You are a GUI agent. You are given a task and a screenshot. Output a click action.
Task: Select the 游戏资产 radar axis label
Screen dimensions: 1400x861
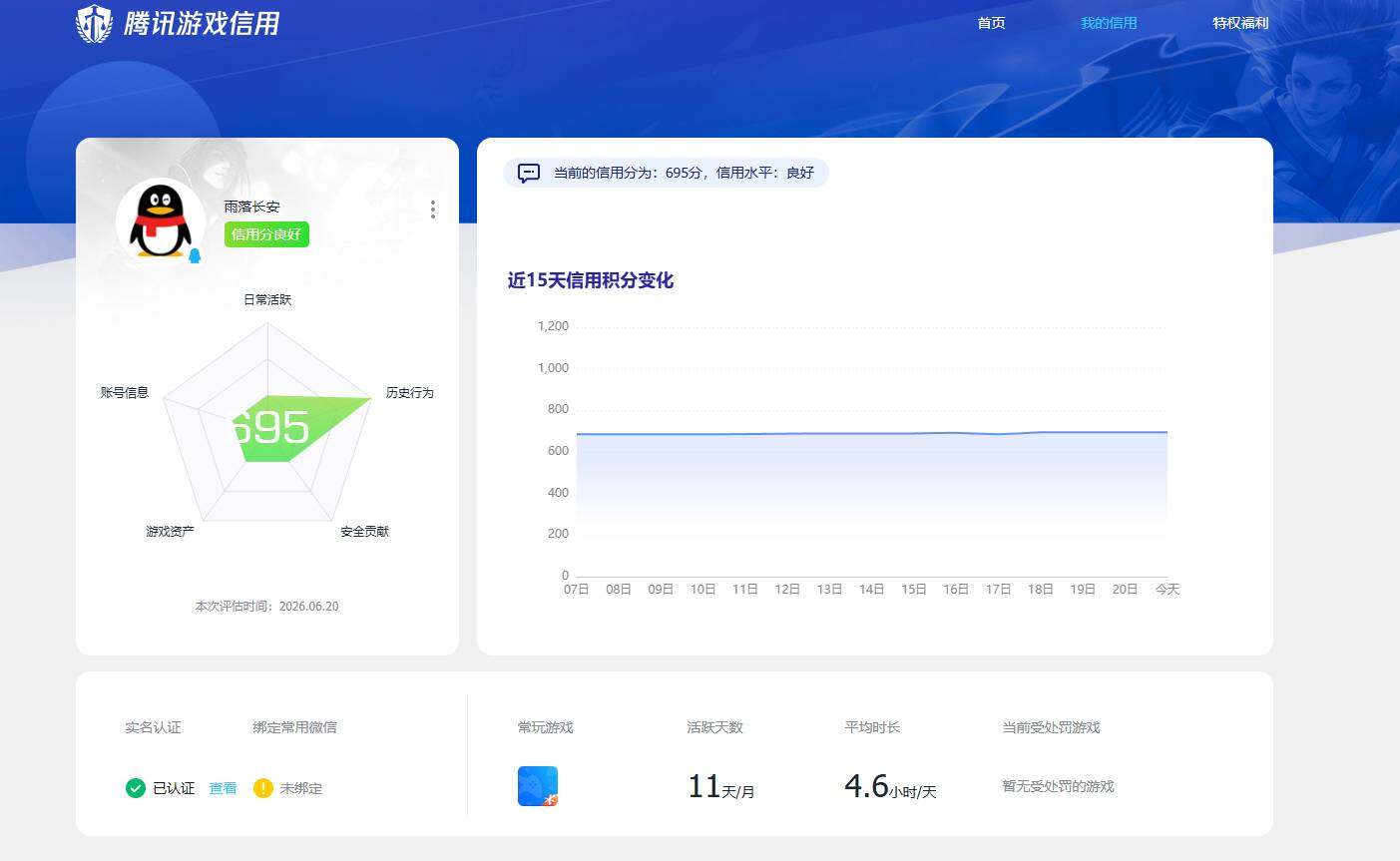170,532
